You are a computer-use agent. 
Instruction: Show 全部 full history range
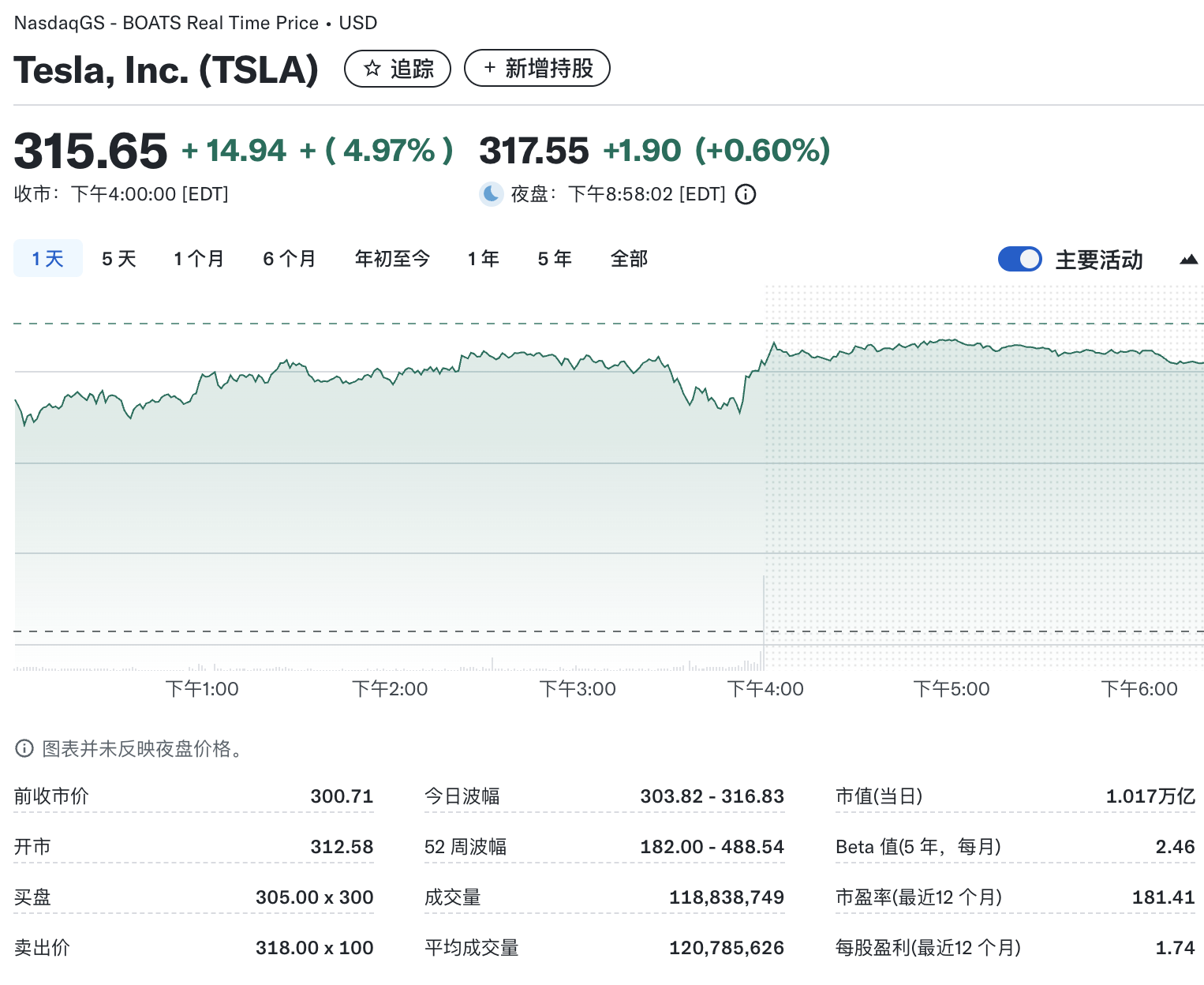(x=629, y=259)
